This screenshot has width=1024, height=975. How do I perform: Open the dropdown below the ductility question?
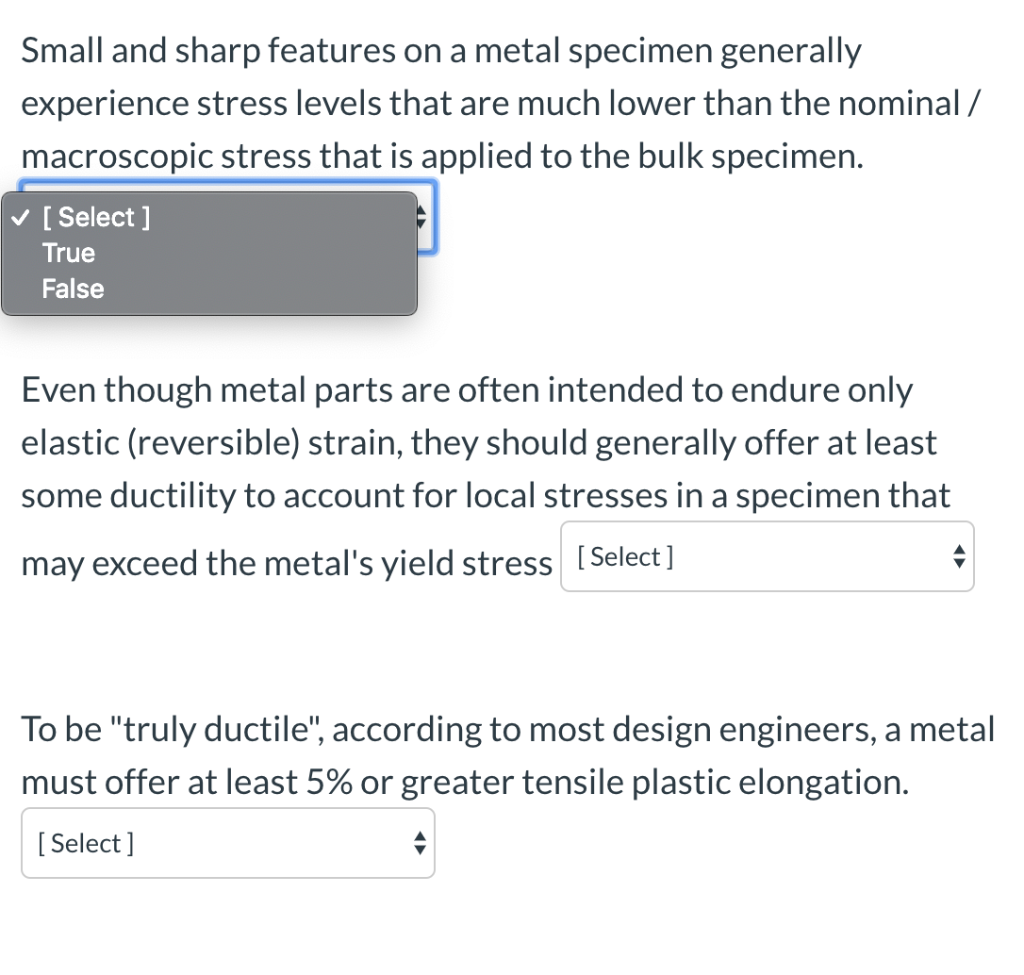[228, 843]
